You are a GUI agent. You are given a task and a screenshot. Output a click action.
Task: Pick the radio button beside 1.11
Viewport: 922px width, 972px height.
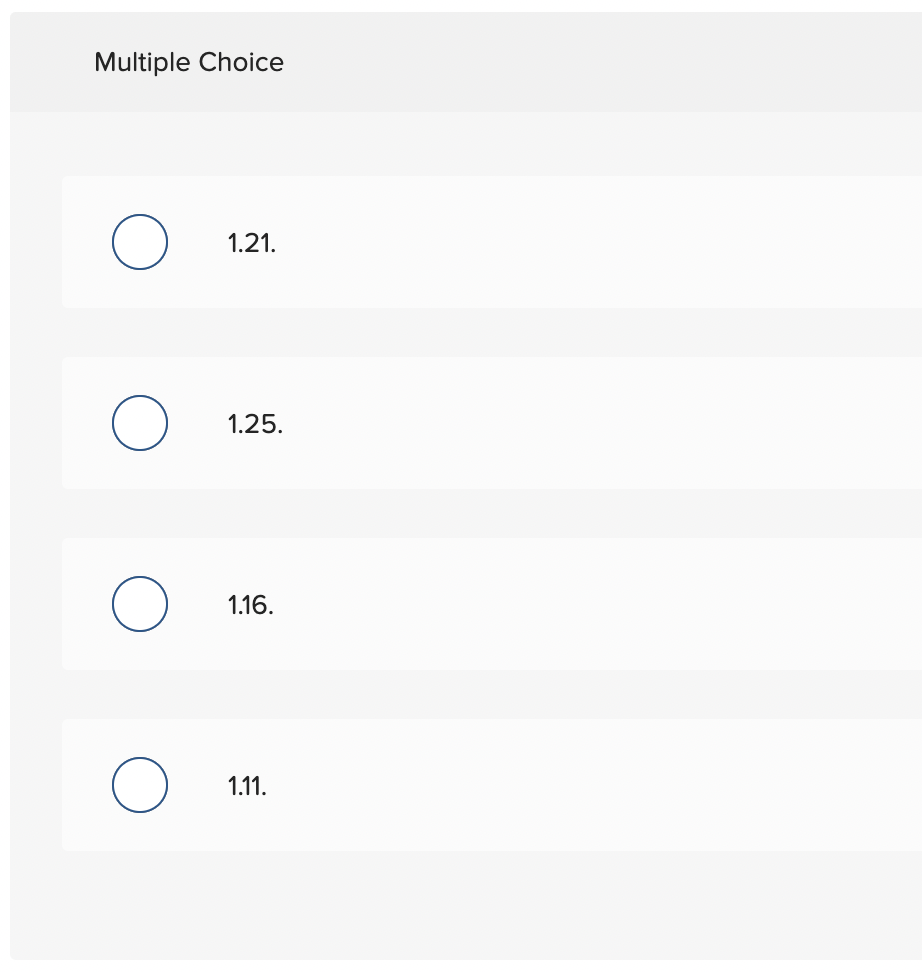pos(140,785)
